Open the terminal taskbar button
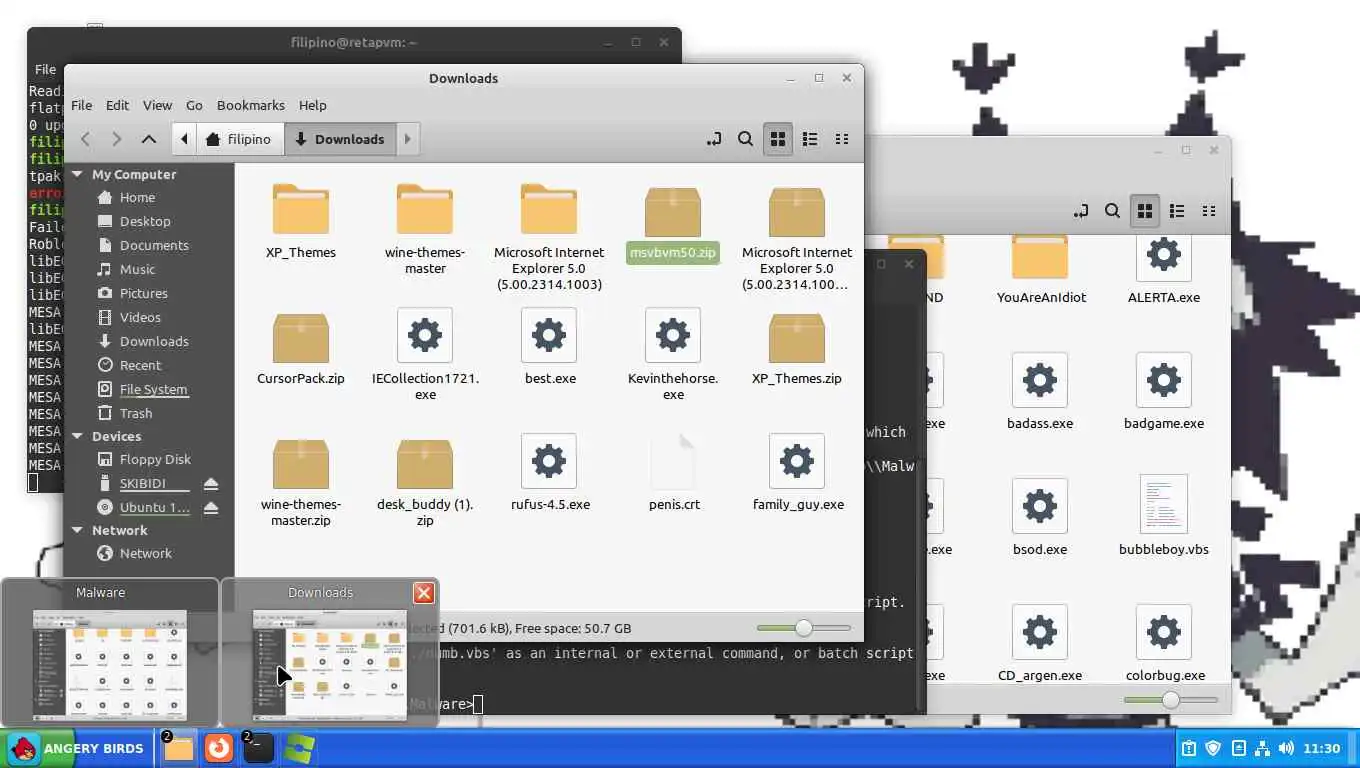This screenshot has height=768, width=1360. tap(258, 748)
